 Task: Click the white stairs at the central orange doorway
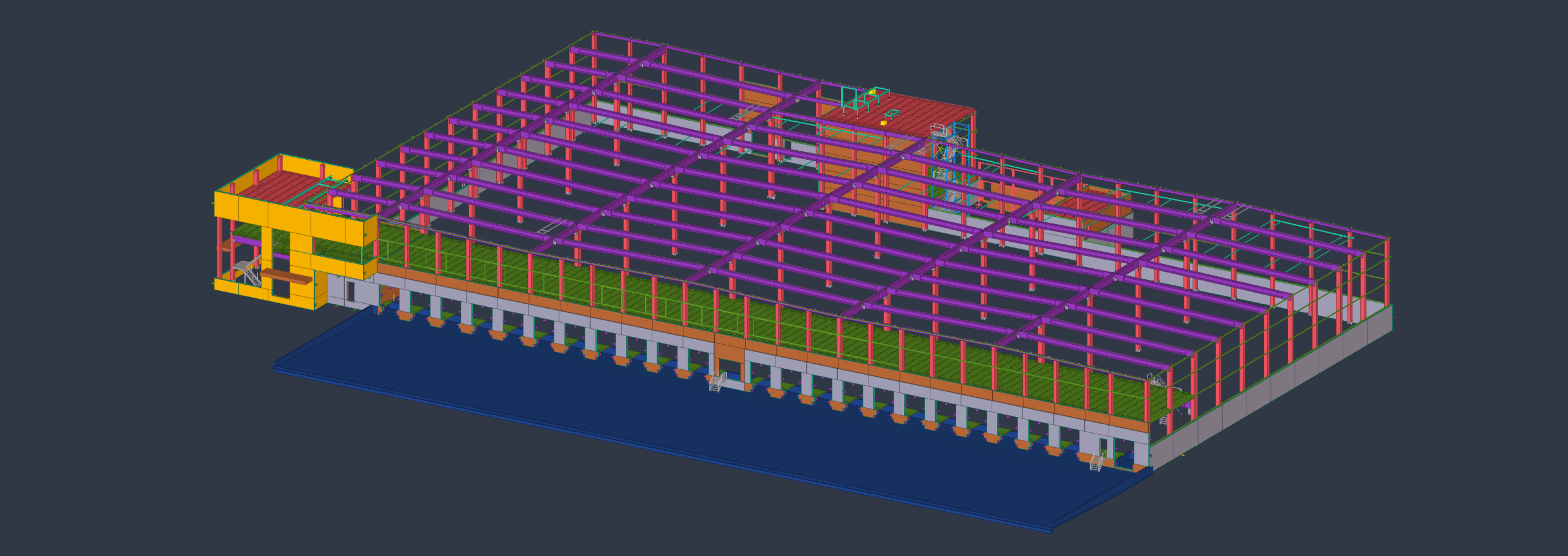coord(717,382)
